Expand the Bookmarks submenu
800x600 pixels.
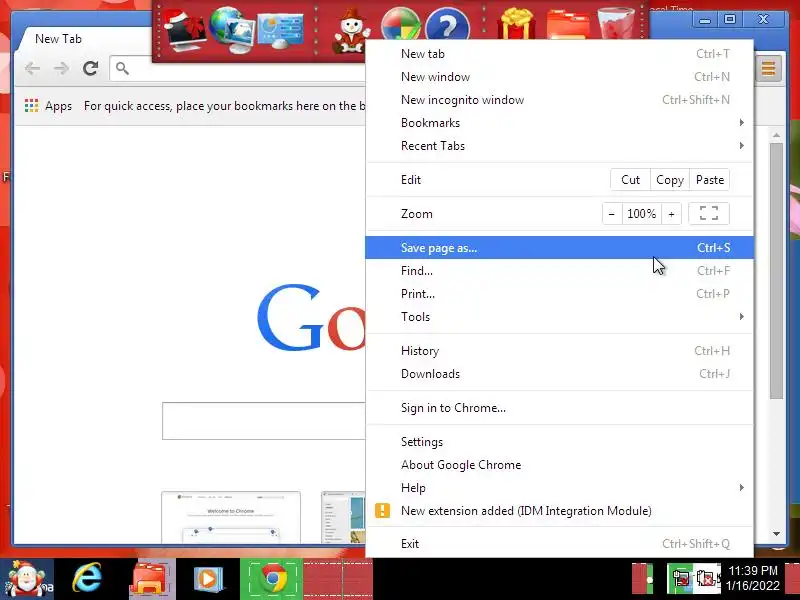pos(559,122)
